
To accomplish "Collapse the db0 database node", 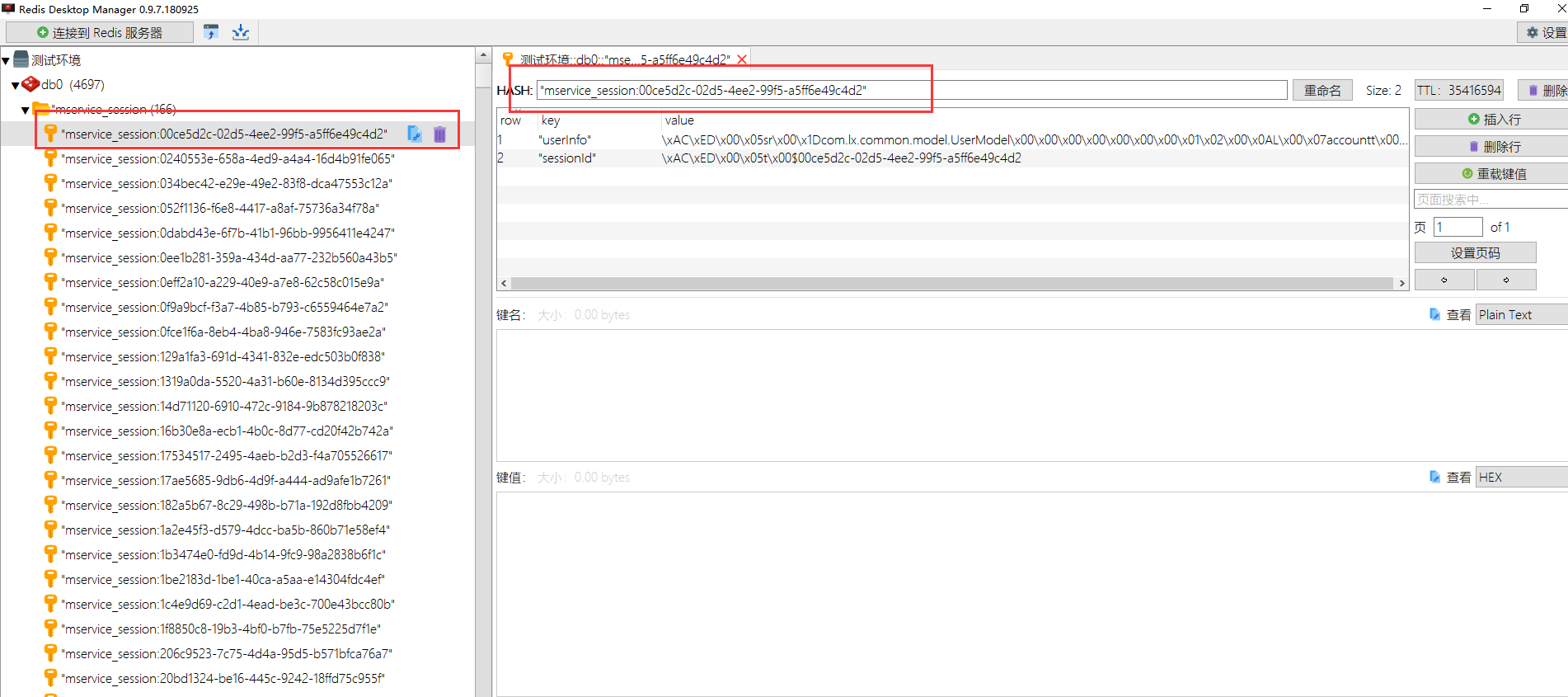I will pyautogui.click(x=15, y=85).
